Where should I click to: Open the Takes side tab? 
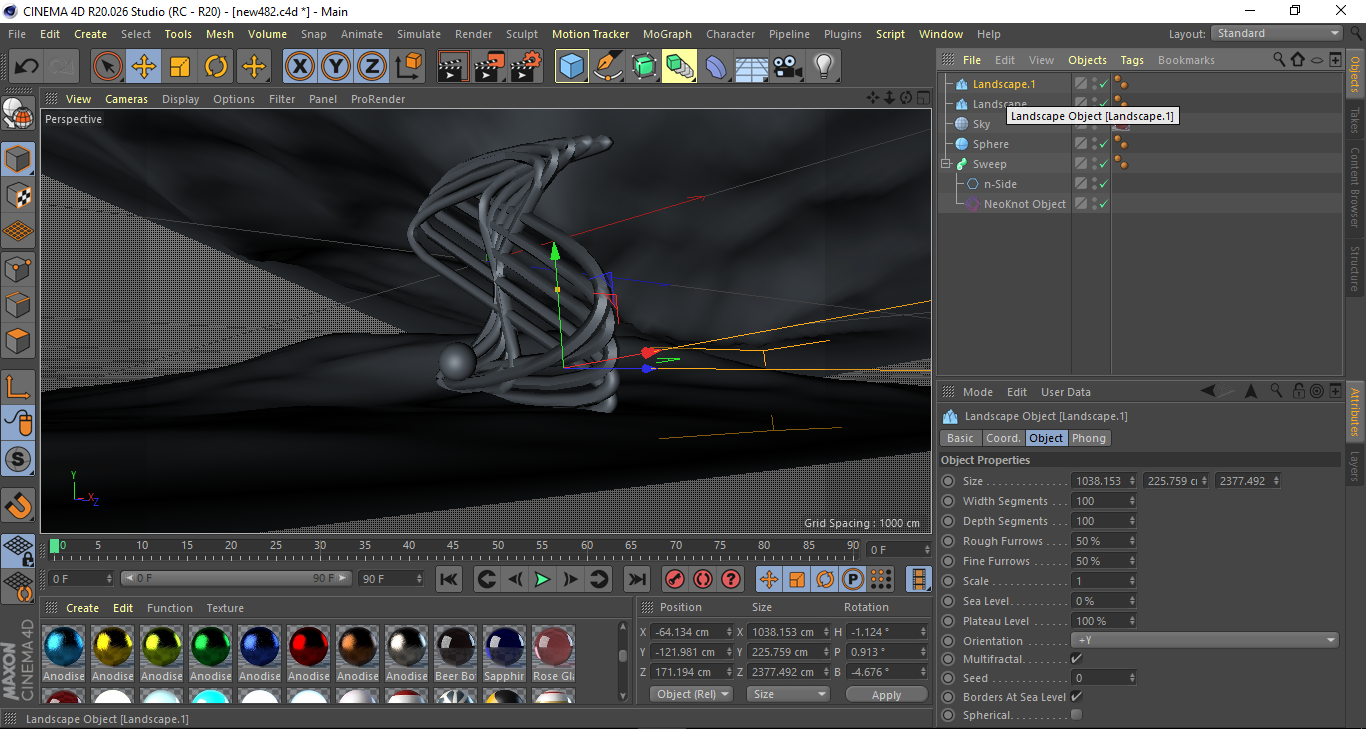(1355, 121)
